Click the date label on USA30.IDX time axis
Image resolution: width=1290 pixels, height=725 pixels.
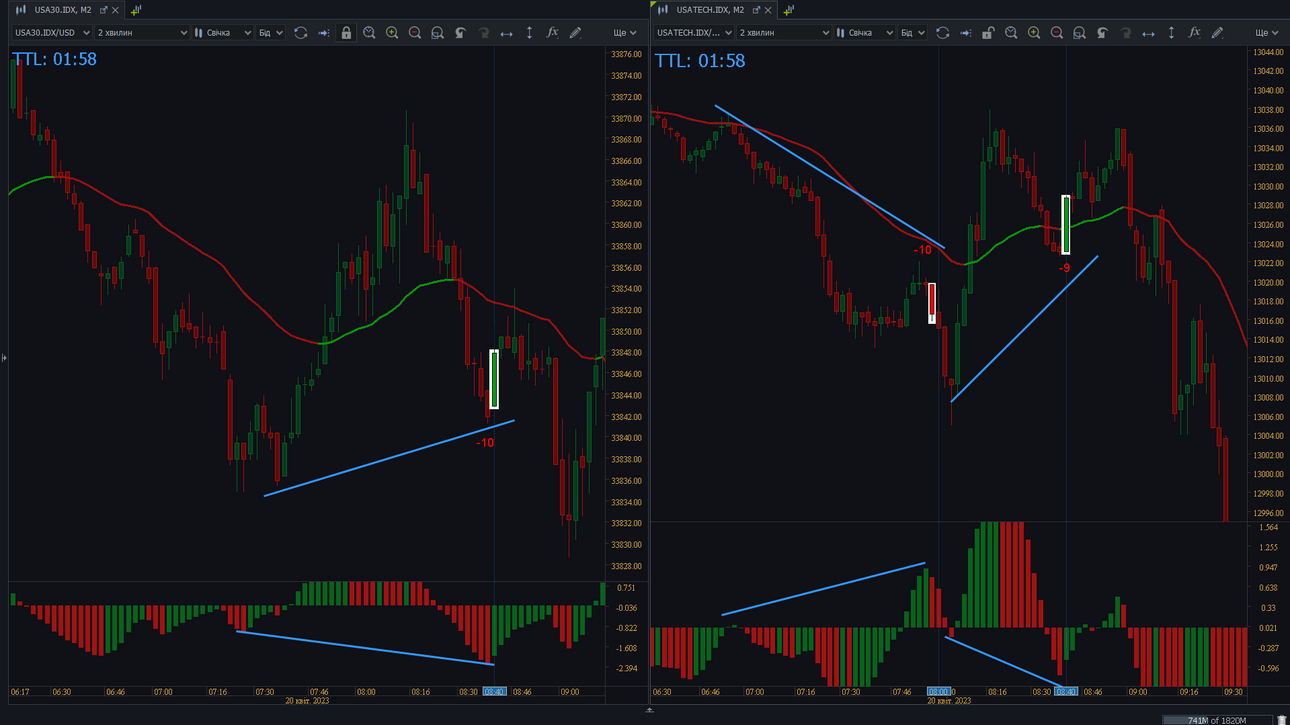pos(307,701)
